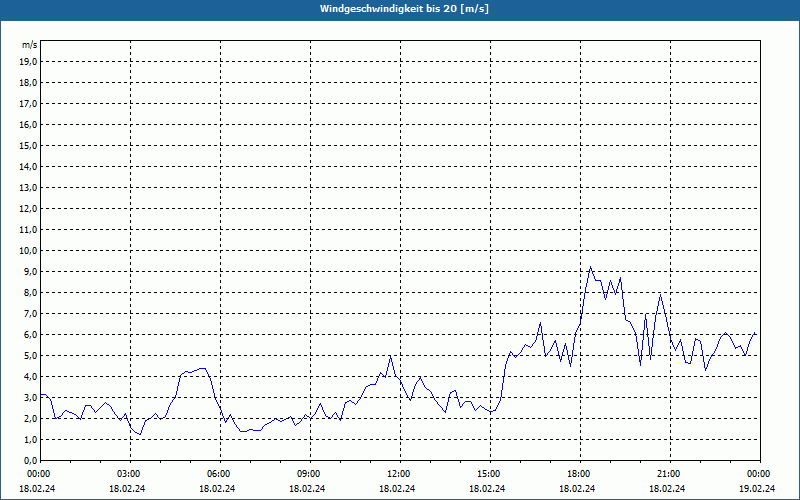Click the chart title Windgeschwindigkeit bis 20 [m/s]
The width and height of the screenshot is (800, 500).
(404, 9)
